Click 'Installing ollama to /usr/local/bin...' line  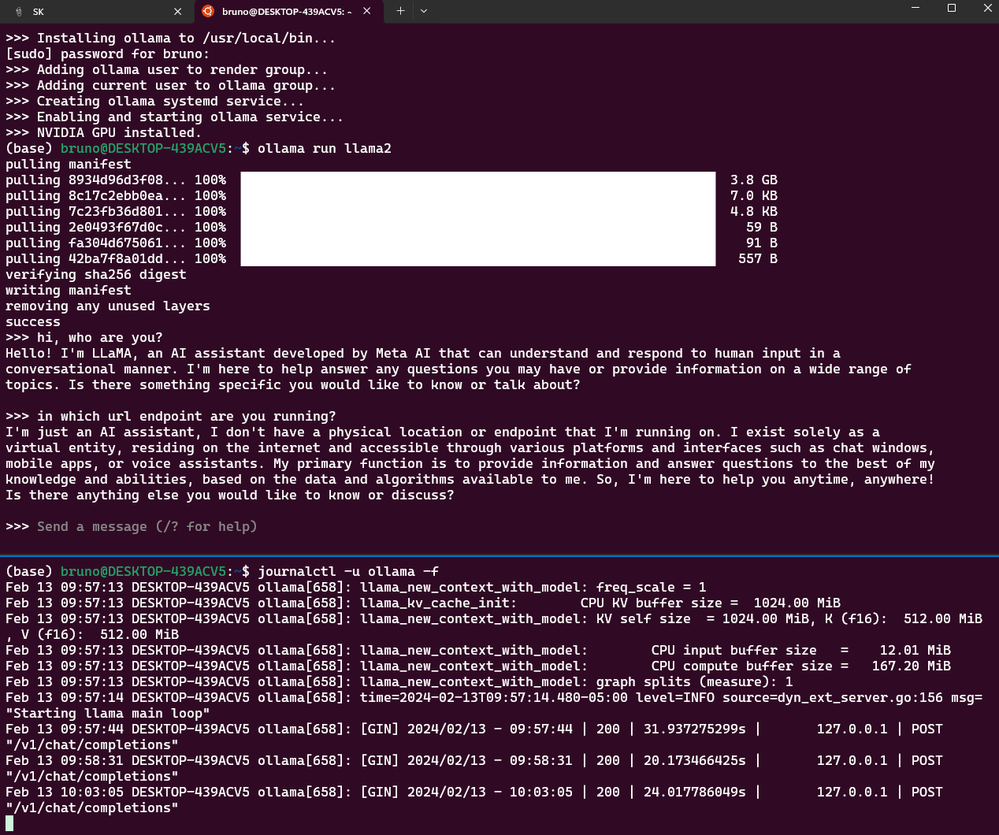coord(170,38)
